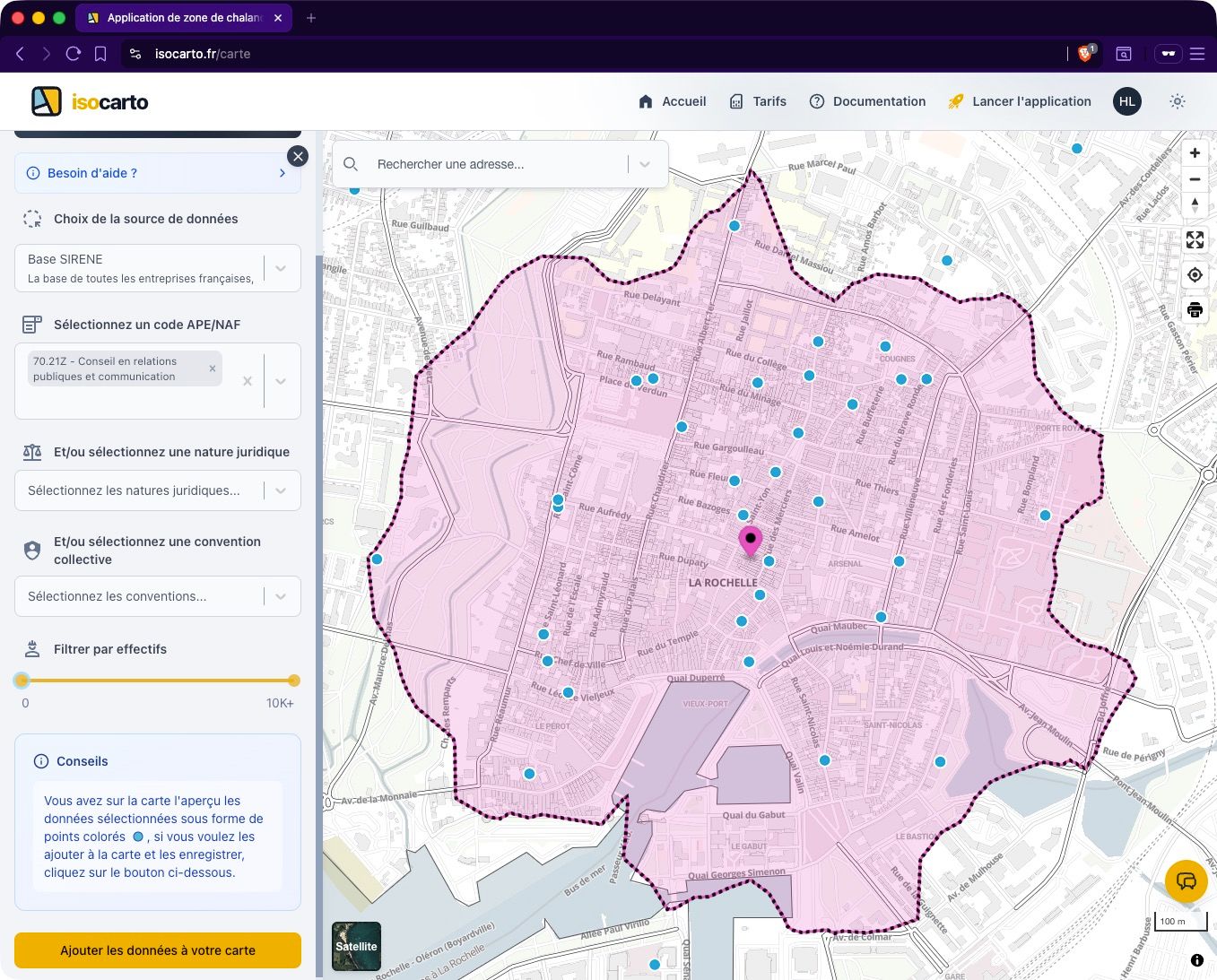Zoom in on the map with the plus control
Image resolution: width=1217 pixels, height=980 pixels.
click(x=1195, y=152)
